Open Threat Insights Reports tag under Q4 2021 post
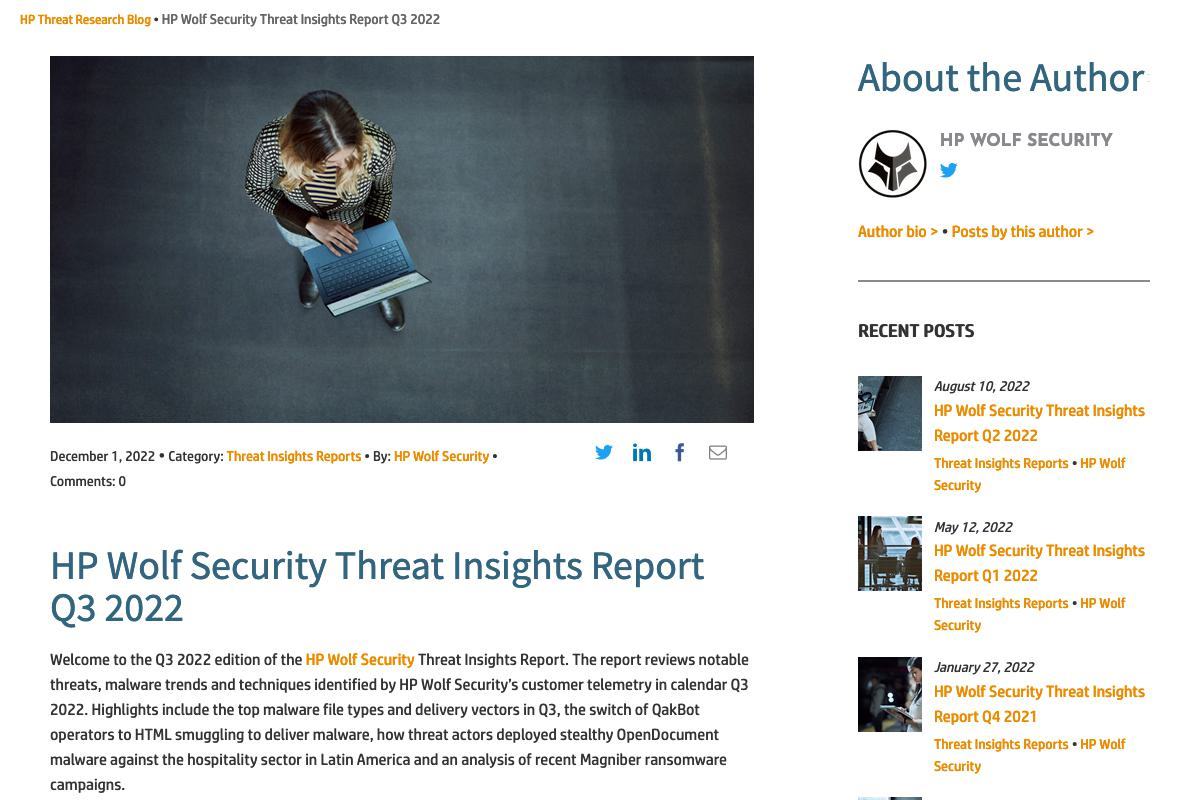Image resolution: width=1200 pixels, height=800 pixels. 1001,745
